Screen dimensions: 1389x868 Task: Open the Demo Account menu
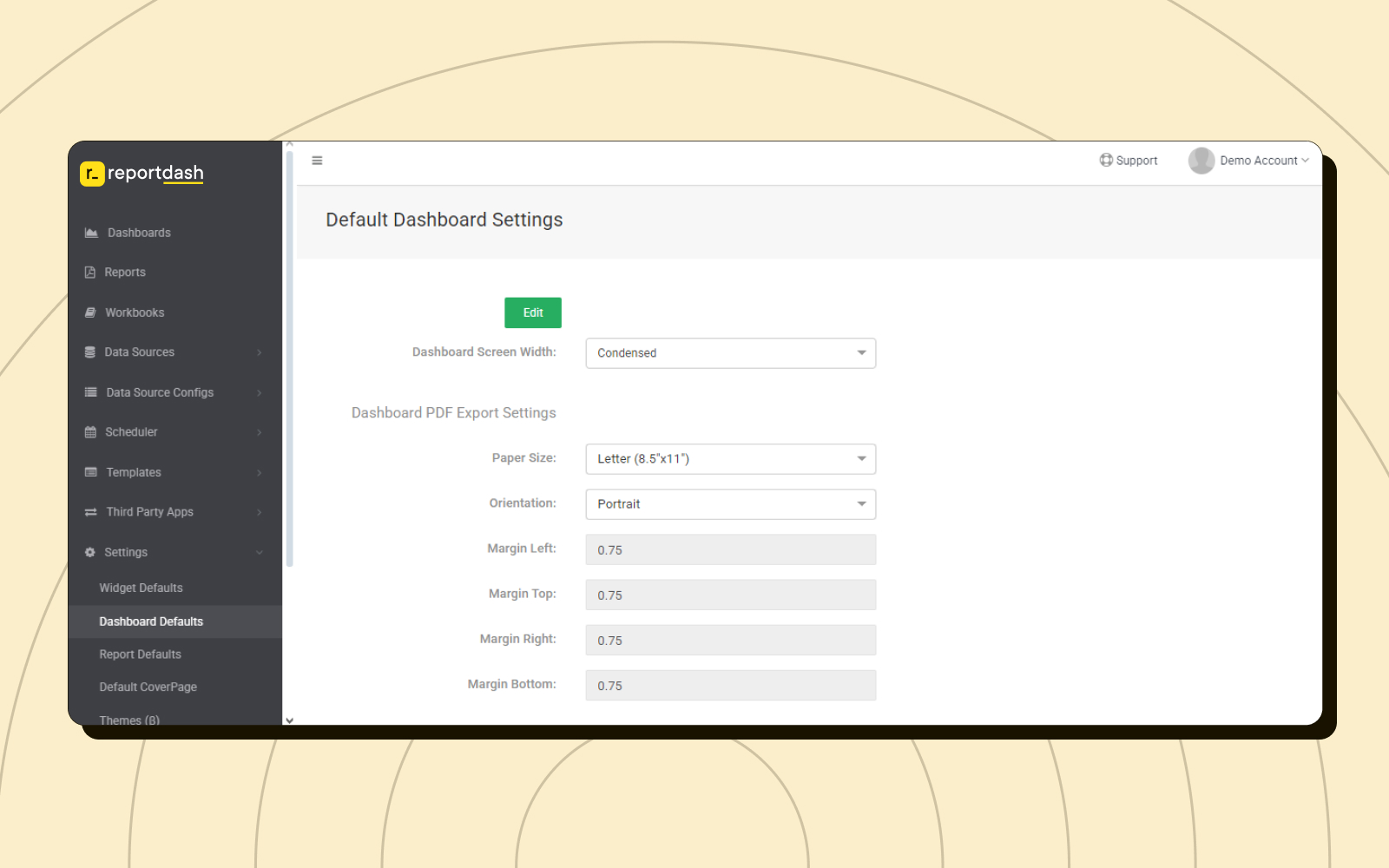(1249, 161)
